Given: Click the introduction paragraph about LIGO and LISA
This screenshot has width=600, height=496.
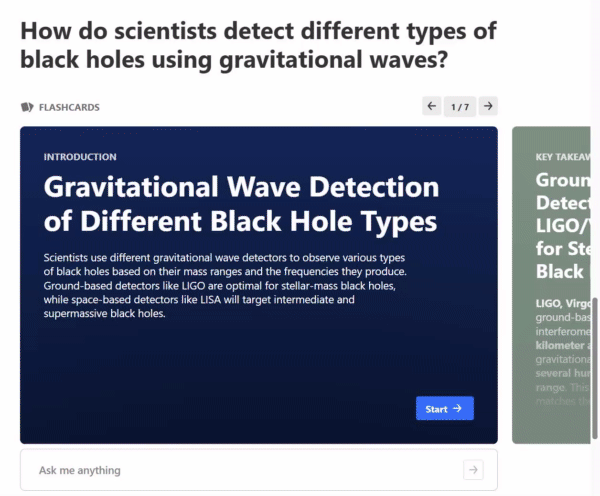Looking at the screenshot, I should tap(225, 286).
